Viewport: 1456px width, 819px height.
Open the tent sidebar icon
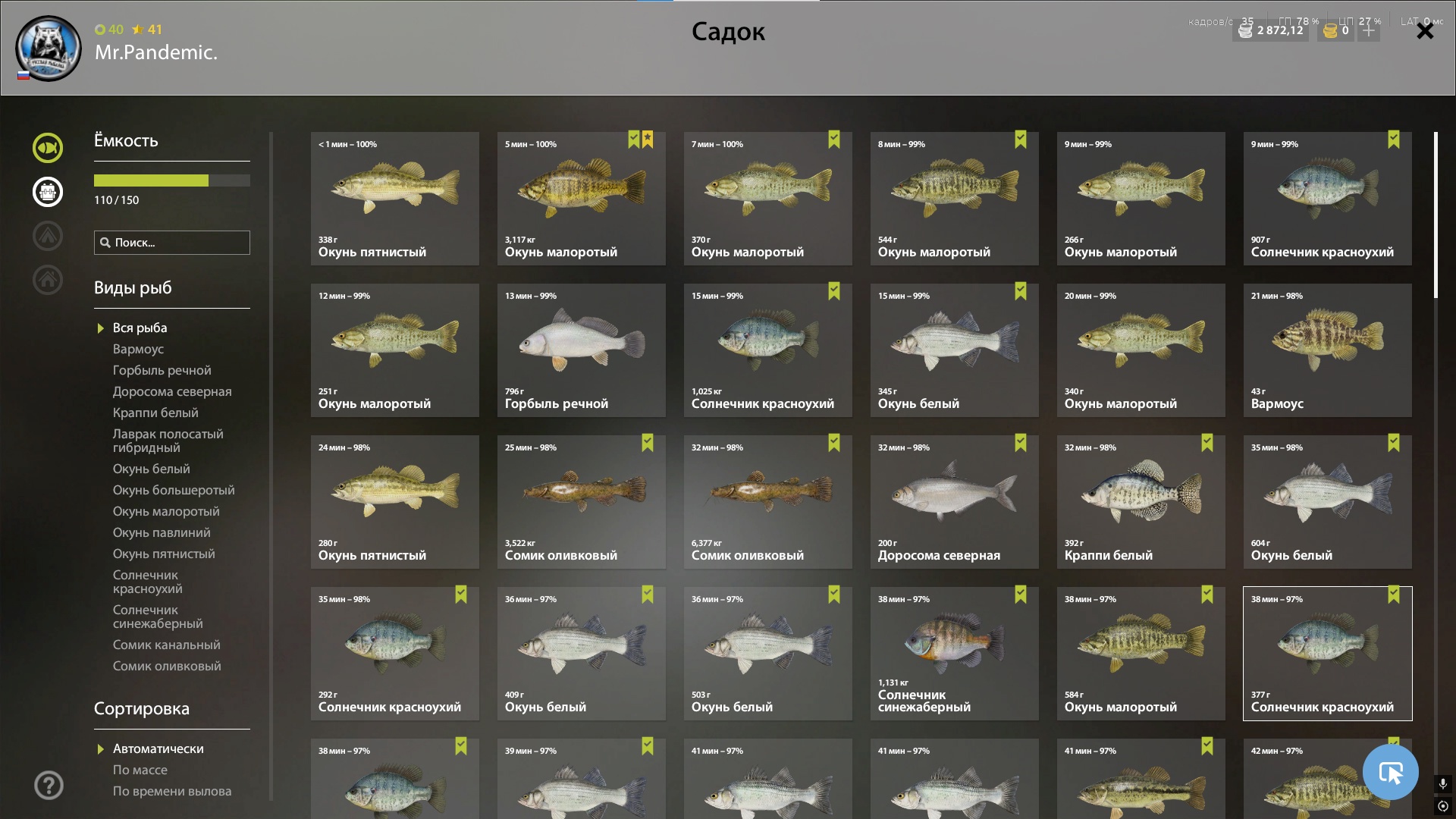[x=48, y=236]
